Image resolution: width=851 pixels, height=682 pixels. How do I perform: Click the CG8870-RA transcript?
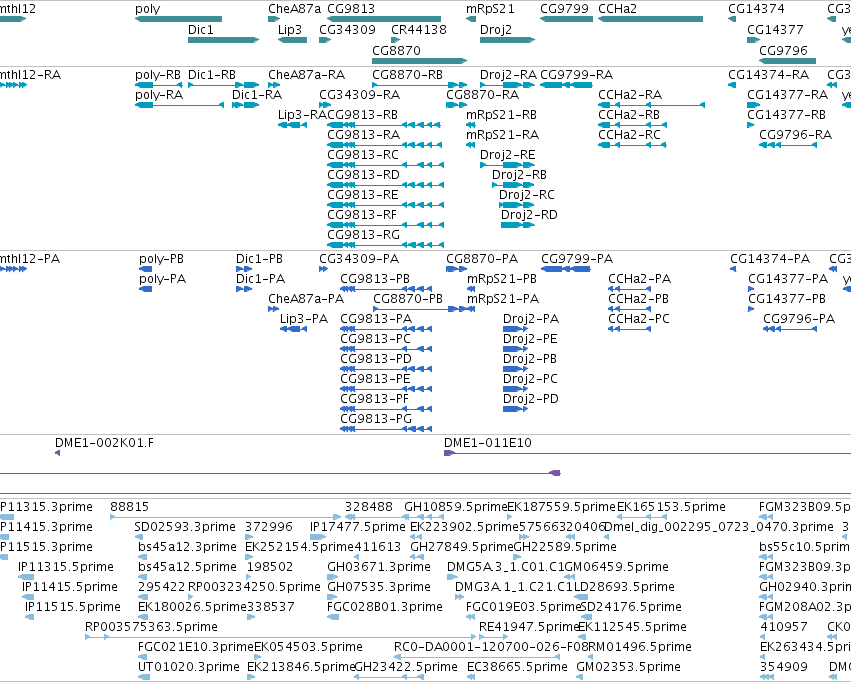click(x=456, y=105)
